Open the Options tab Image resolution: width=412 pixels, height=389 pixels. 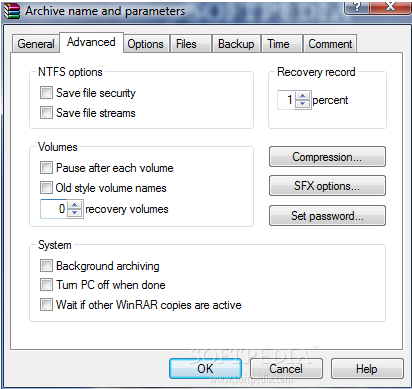click(x=146, y=44)
